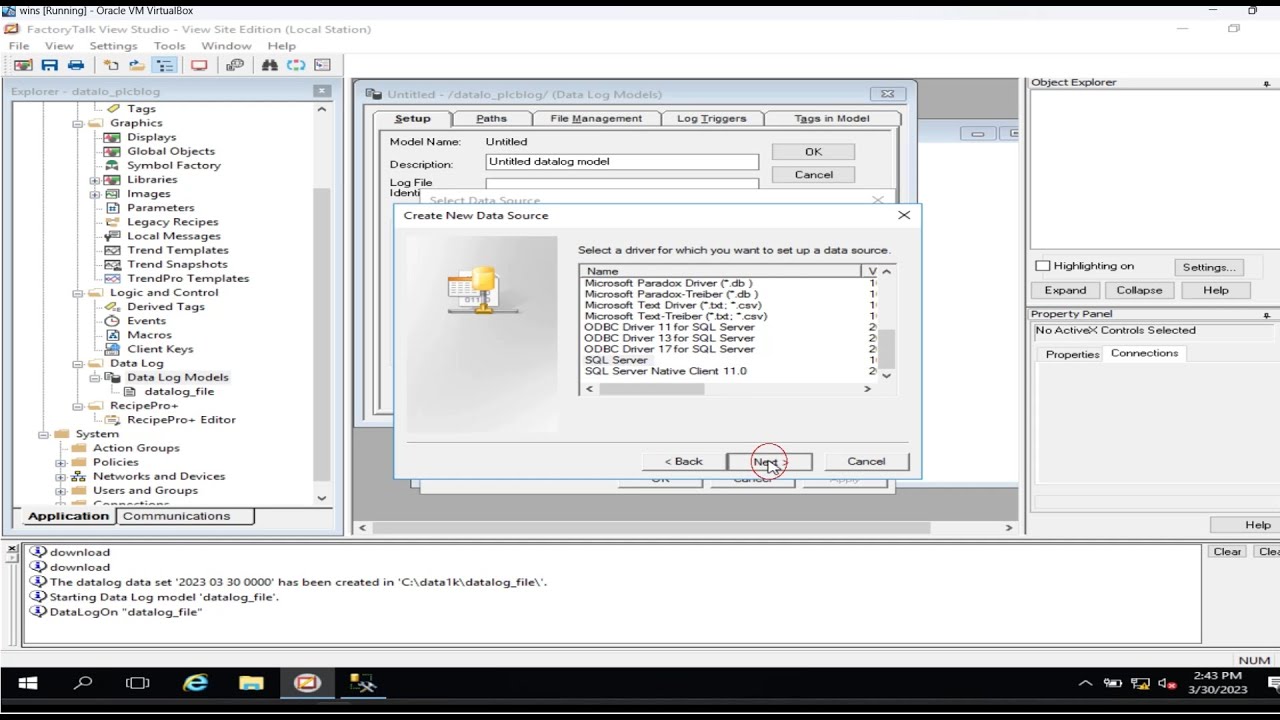1280x720 pixels.
Task: Select SQL Server Native Client 11.0 driver
Action: pos(665,371)
